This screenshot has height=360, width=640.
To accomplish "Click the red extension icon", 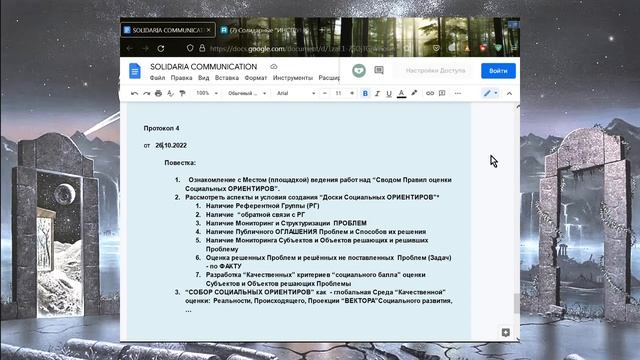I will click(483, 48).
